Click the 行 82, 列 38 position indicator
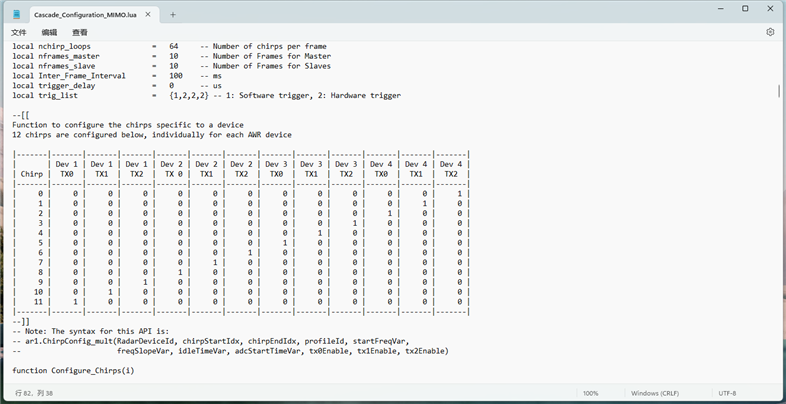 pyautogui.click(x=34, y=393)
